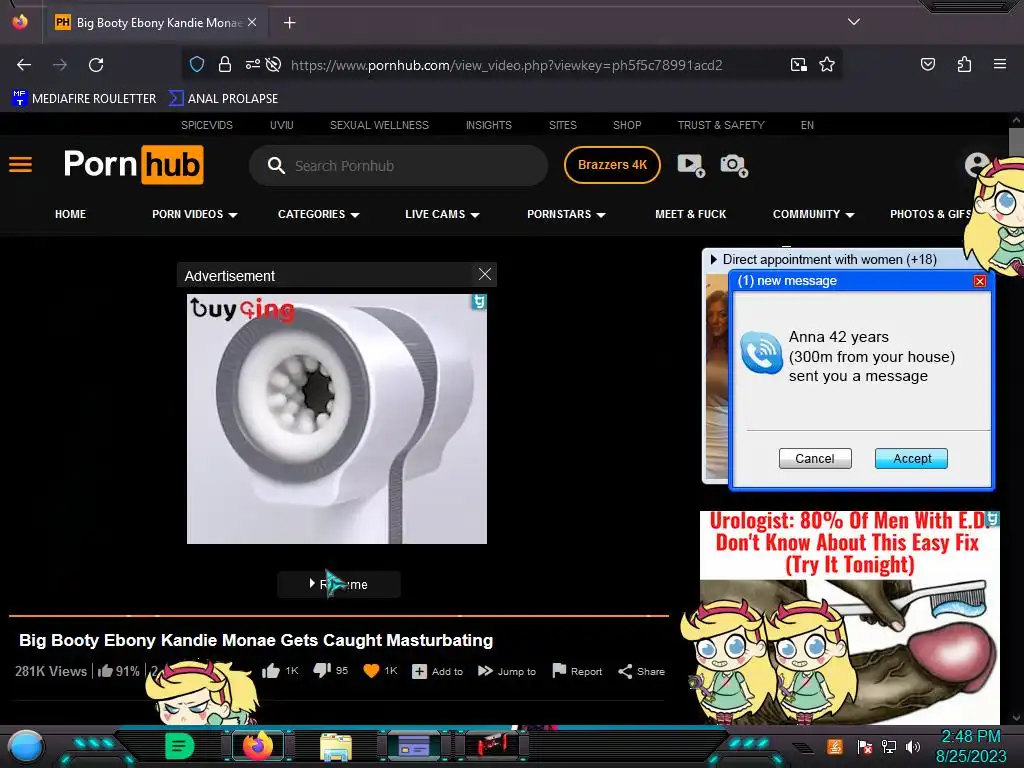Focus the browser address bar URL
1024x768 pixels.
[507, 65]
